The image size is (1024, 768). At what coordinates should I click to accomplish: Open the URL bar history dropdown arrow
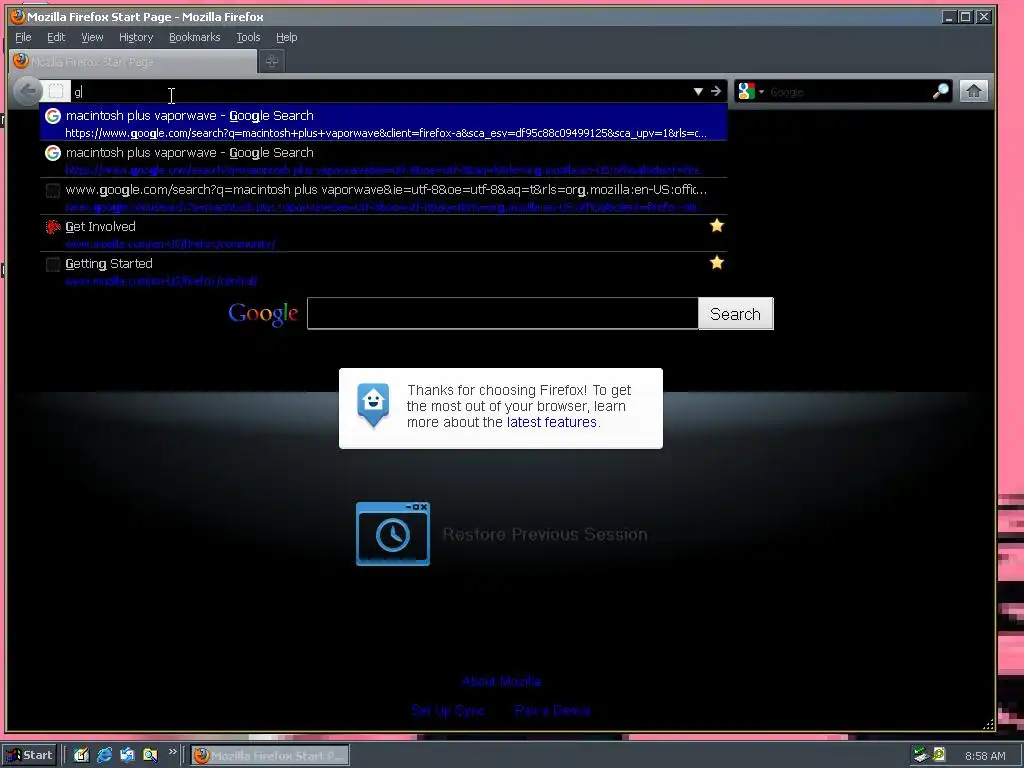[698, 91]
